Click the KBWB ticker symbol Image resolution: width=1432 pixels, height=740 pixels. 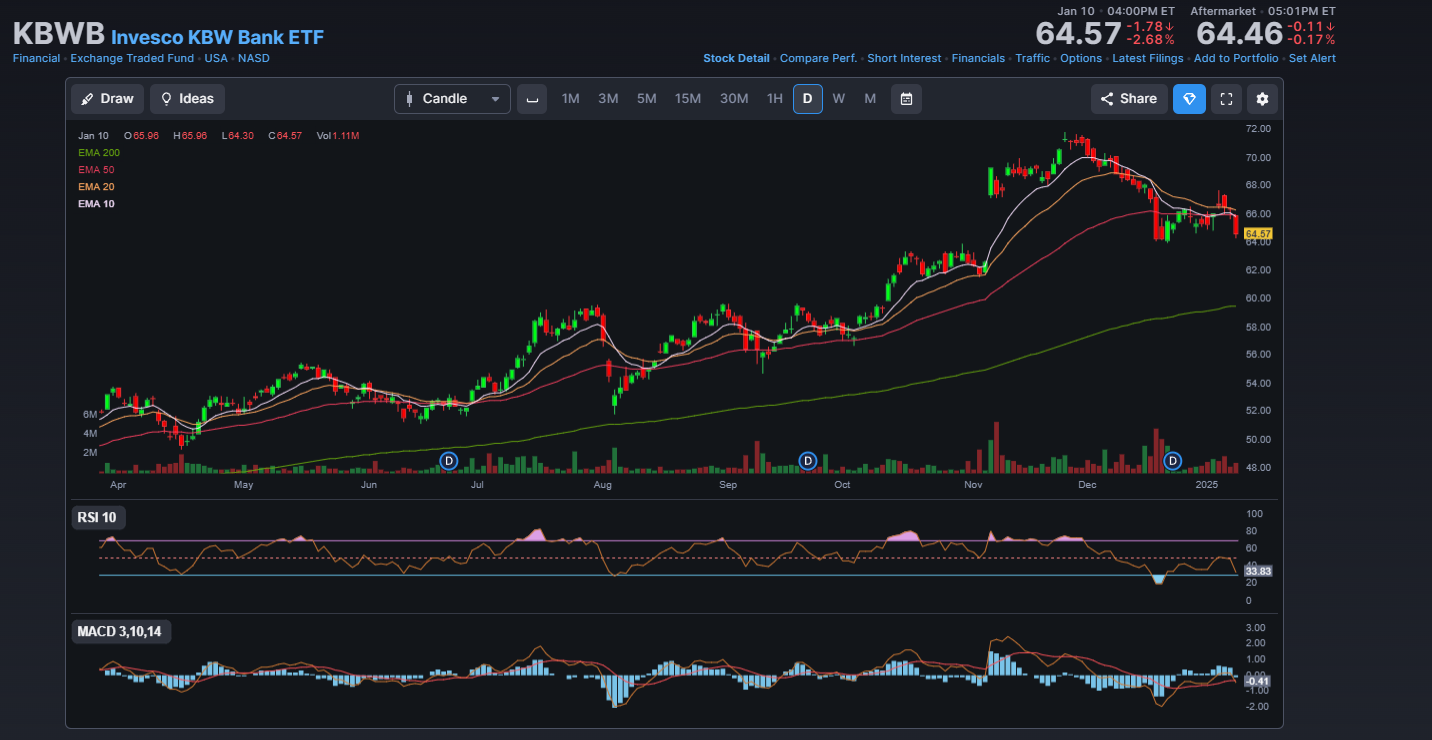[58, 33]
